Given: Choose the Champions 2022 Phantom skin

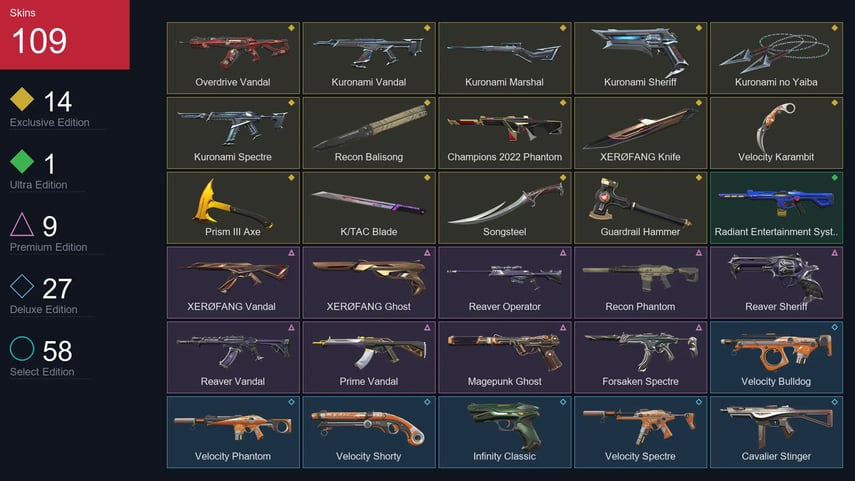Looking at the screenshot, I should tap(504, 133).
